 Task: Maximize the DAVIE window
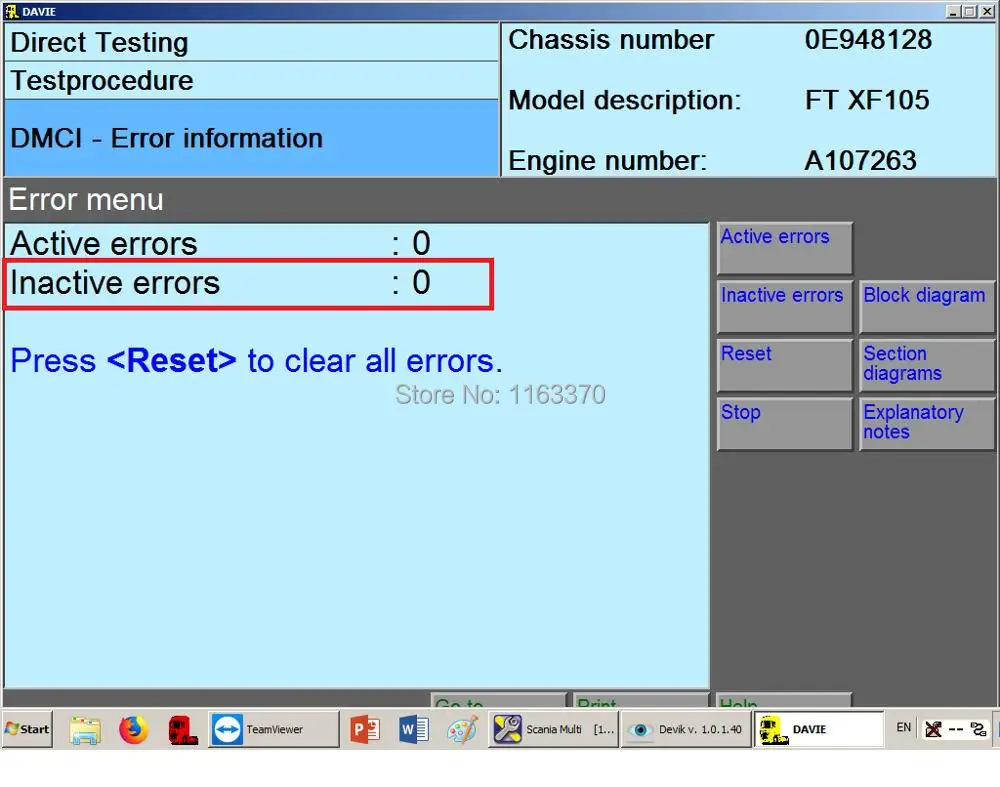pyautogui.click(x=969, y=11)
